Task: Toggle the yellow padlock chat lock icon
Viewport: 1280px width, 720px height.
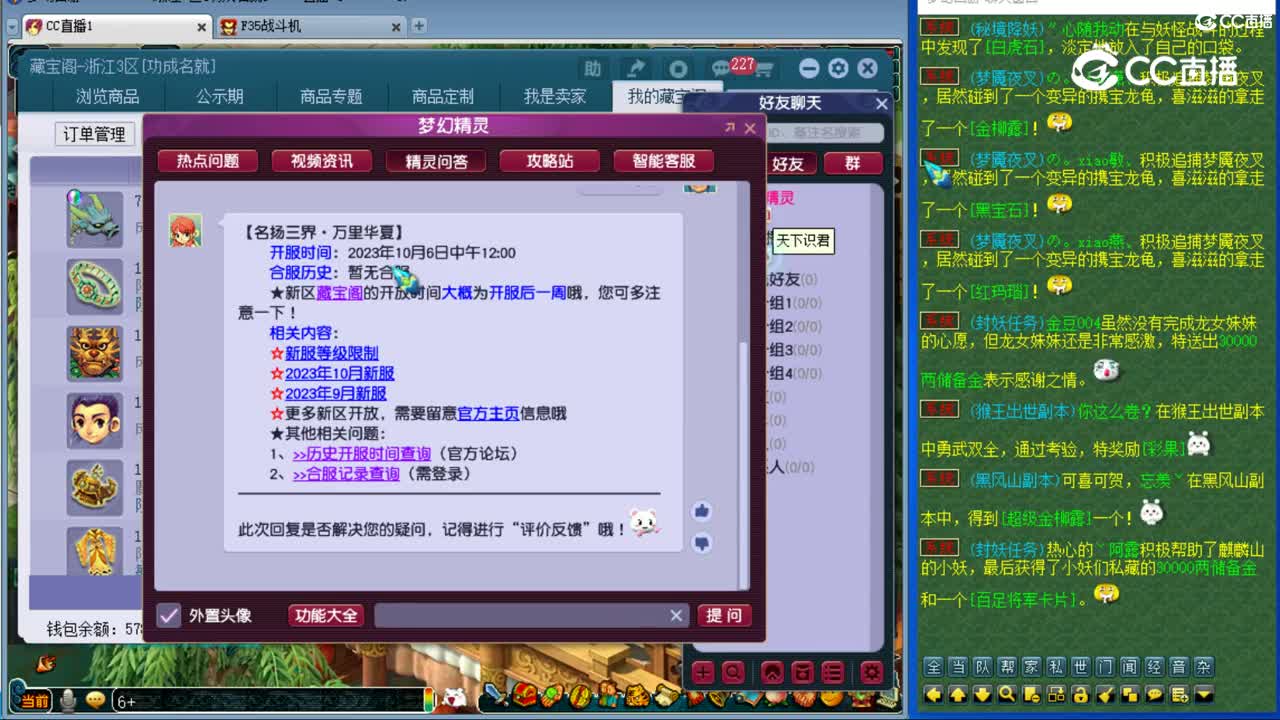Action: click(x=1081, y=694)
